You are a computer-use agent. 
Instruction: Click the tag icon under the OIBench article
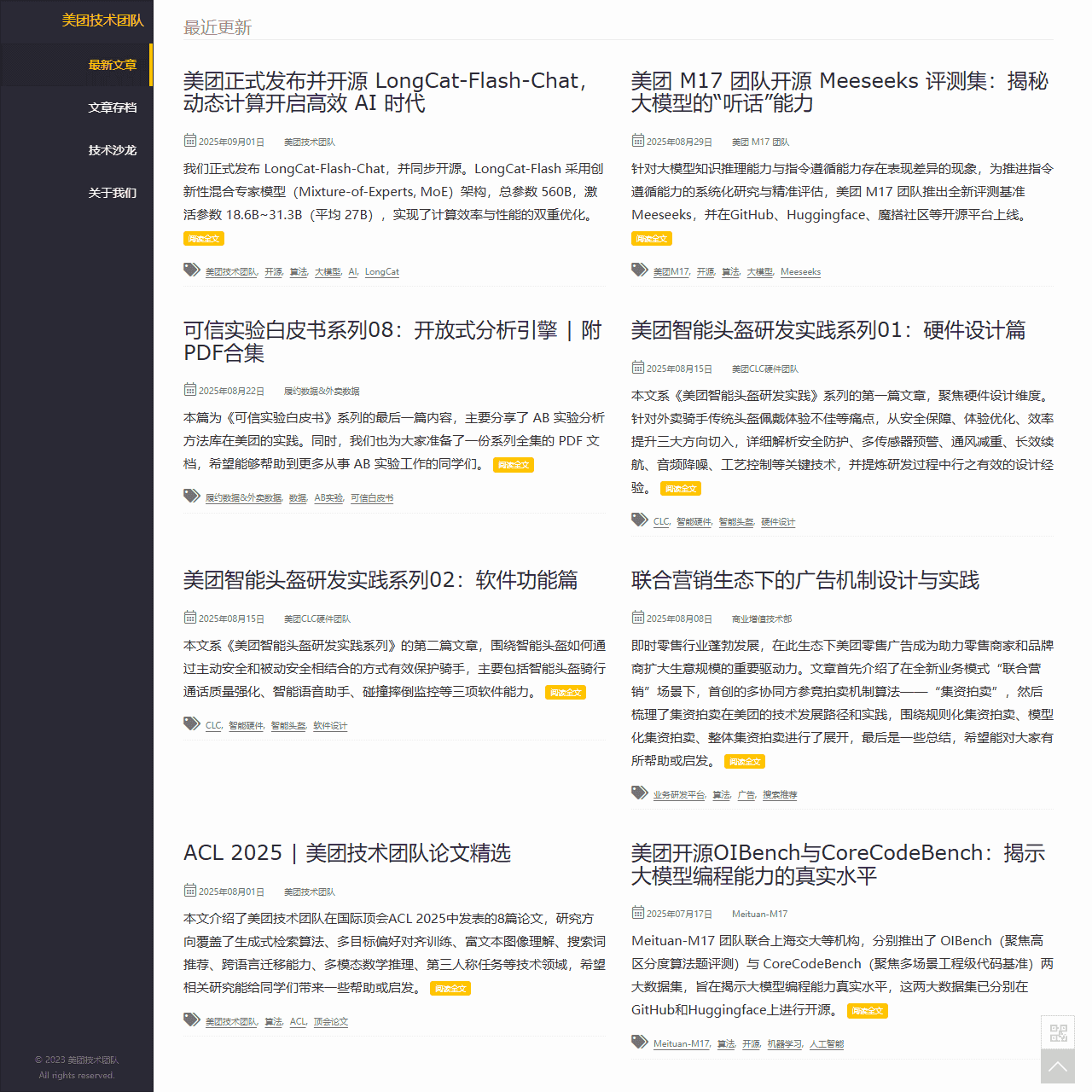click(638, 1041)
